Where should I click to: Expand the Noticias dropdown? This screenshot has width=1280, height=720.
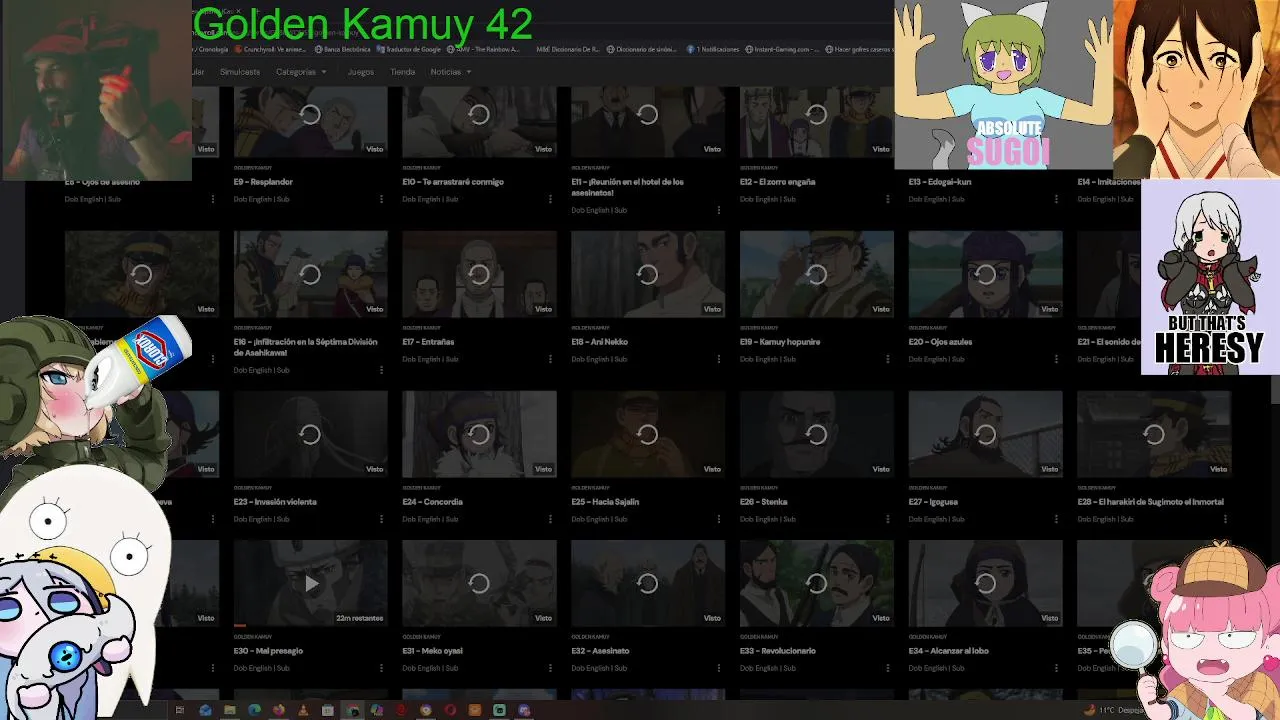(x=450, y=72)
